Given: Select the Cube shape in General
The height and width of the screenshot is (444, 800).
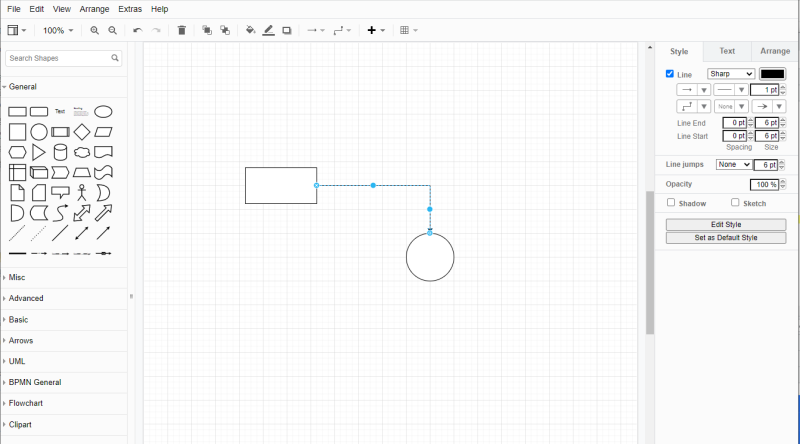Looking at the screenshot, I should coord(39,172).
